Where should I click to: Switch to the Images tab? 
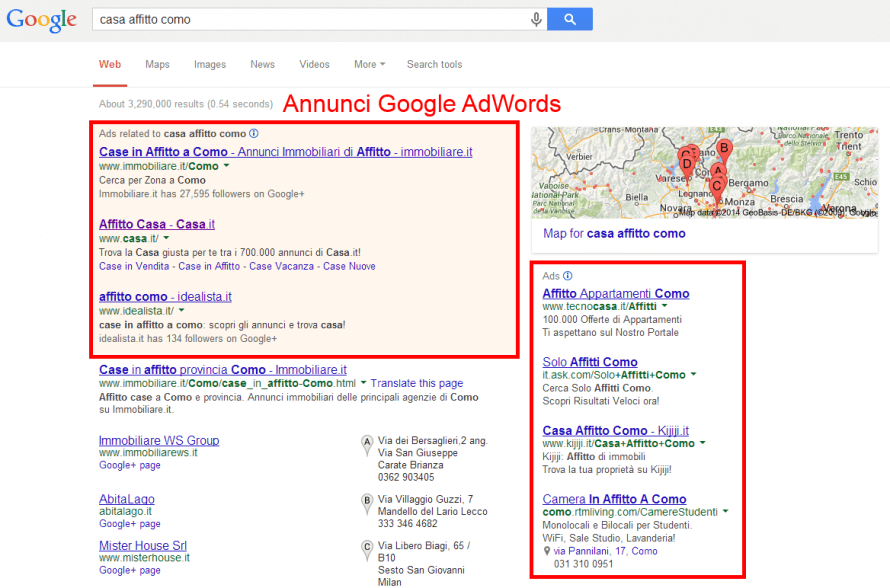[x=210, y=65]
